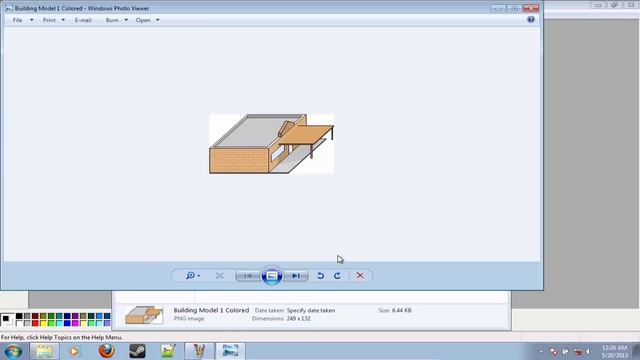This screenshot has width=640, height=360.
Task: Pick the dark gray swatch in Paint palette
Action: point(27,316)
